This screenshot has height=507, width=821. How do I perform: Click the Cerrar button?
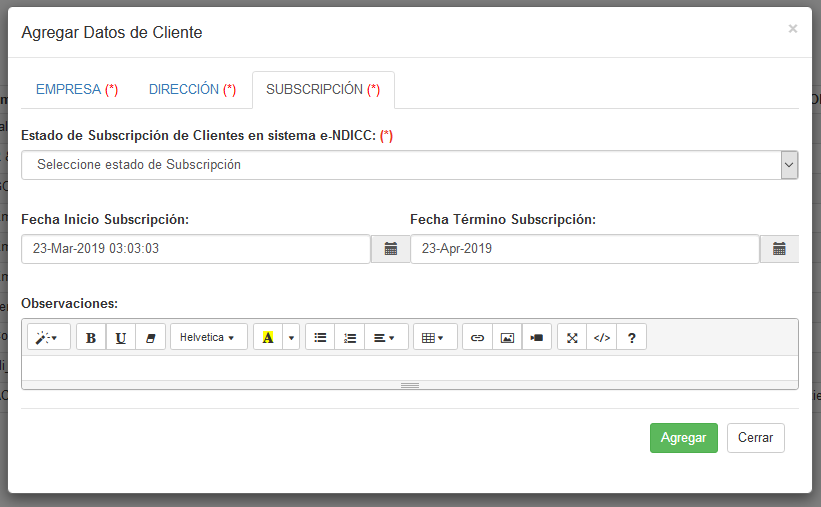click(755, 438)
